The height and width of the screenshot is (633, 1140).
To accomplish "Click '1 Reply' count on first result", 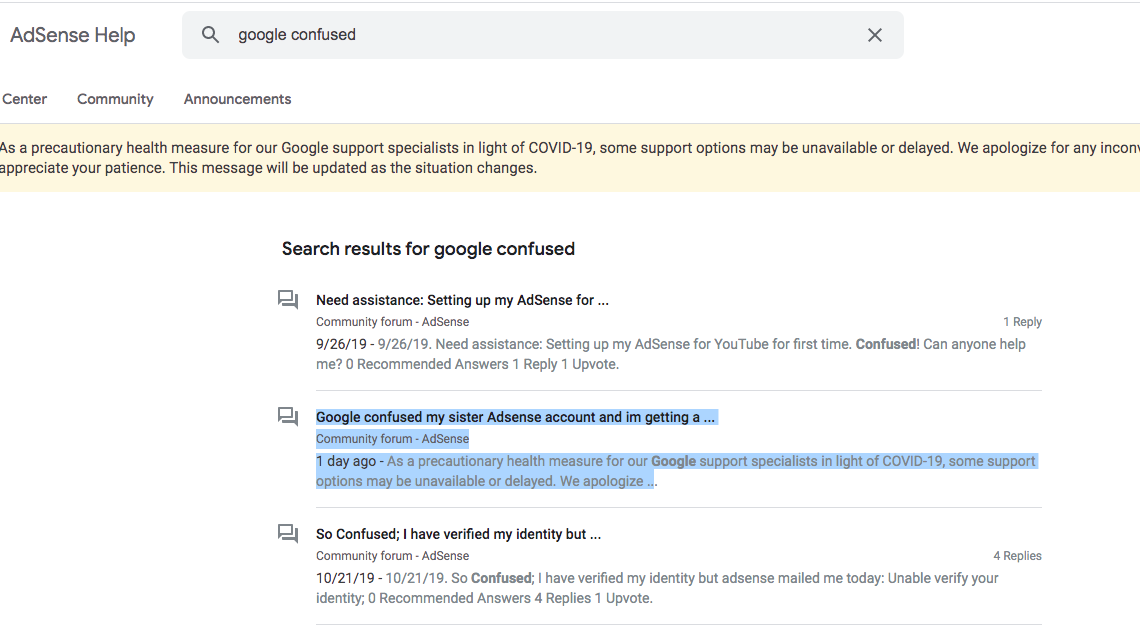I will tap(1022, 322).
